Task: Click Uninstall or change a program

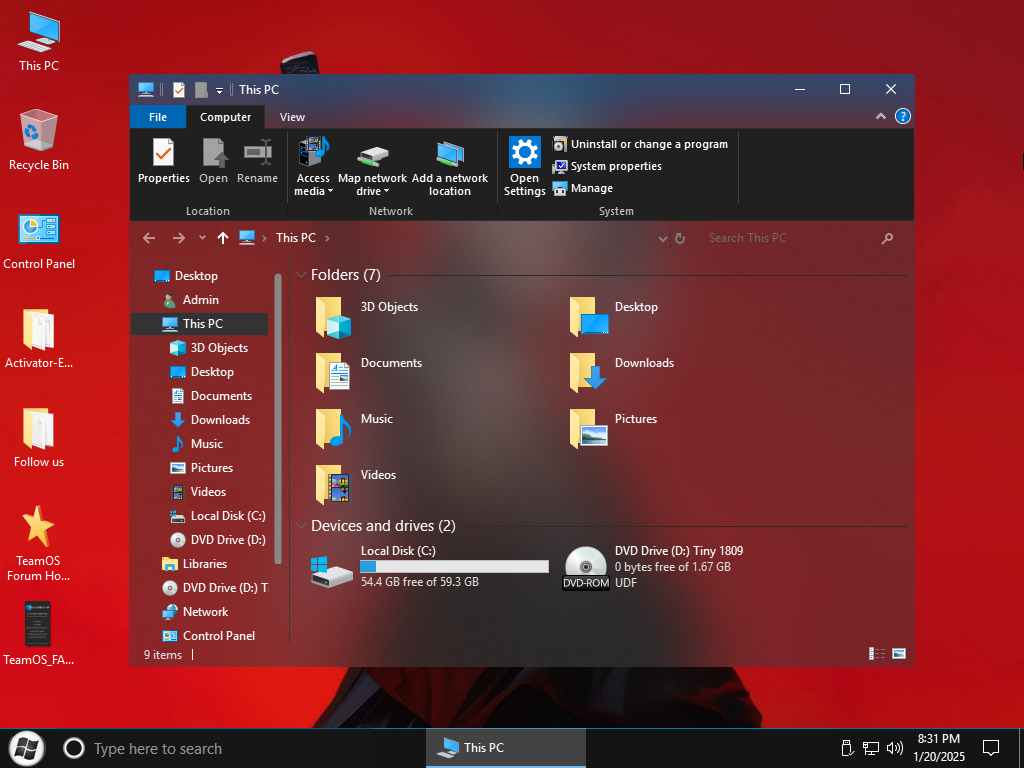Action: (640, 144)
